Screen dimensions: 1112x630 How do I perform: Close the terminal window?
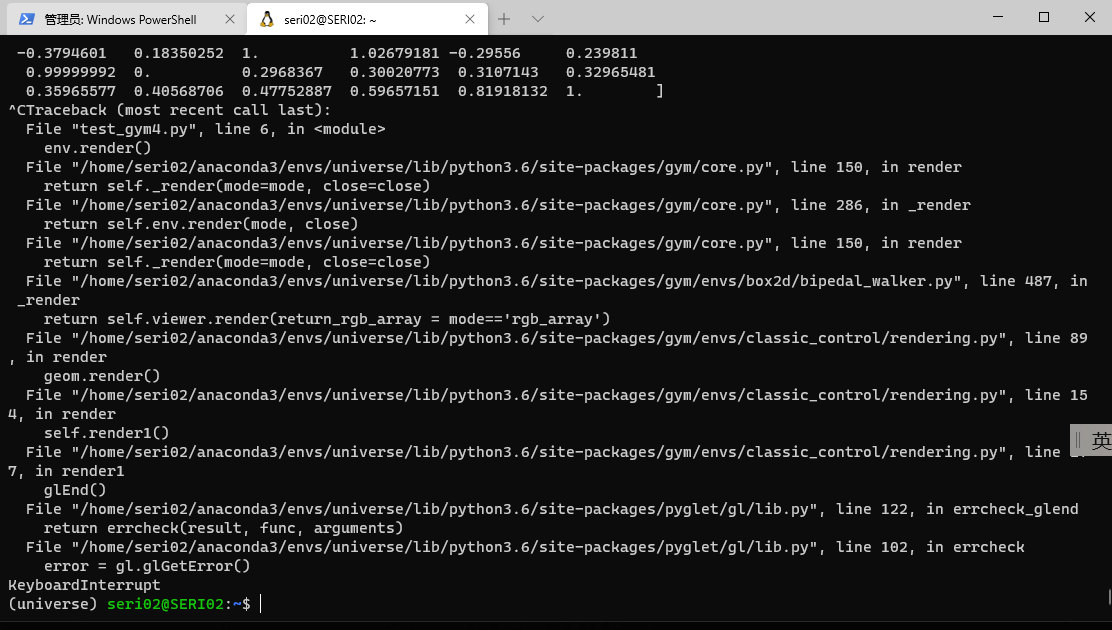coord(1090,17)
